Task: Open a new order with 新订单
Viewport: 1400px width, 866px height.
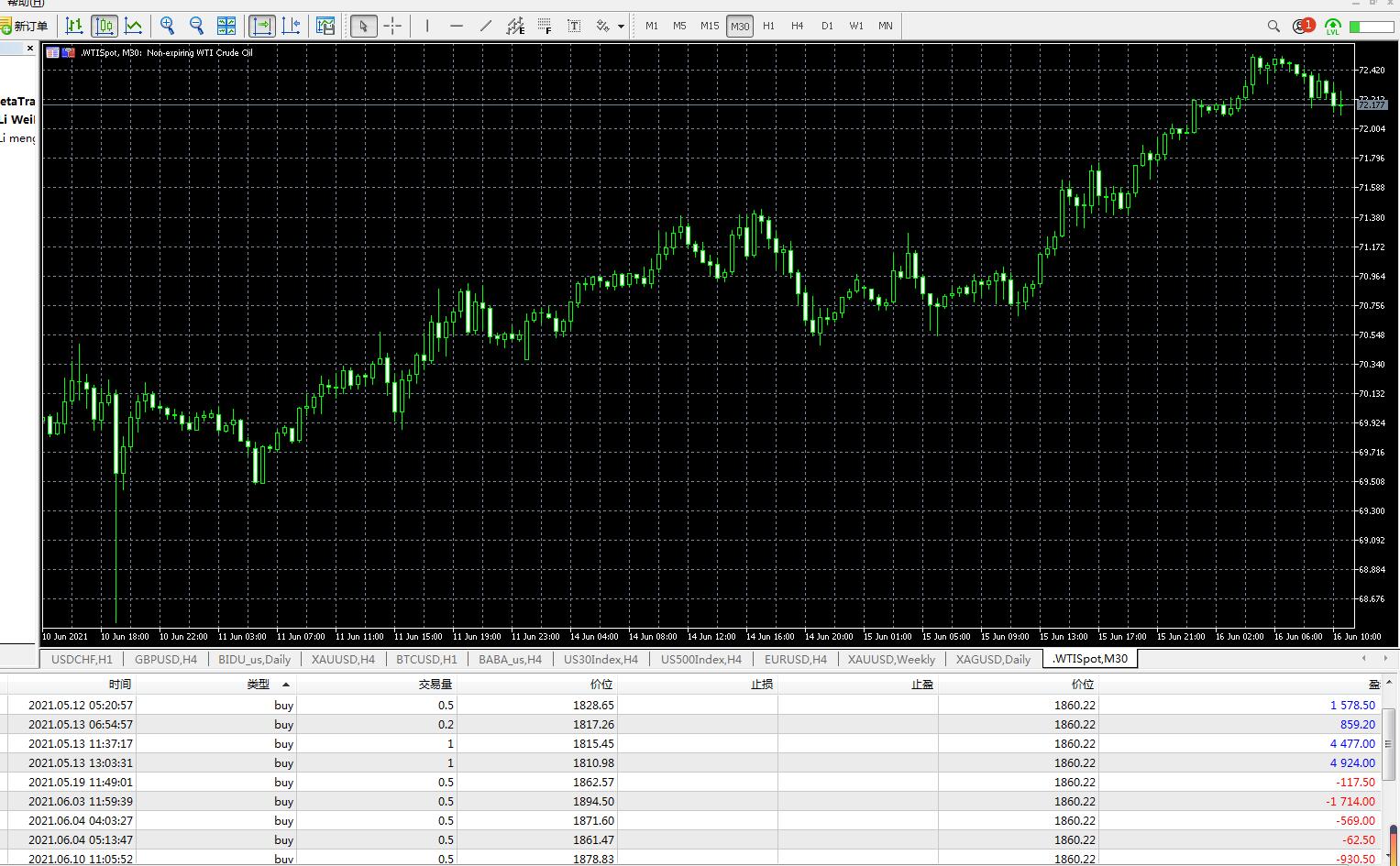Action: click(x=25, y=26)
